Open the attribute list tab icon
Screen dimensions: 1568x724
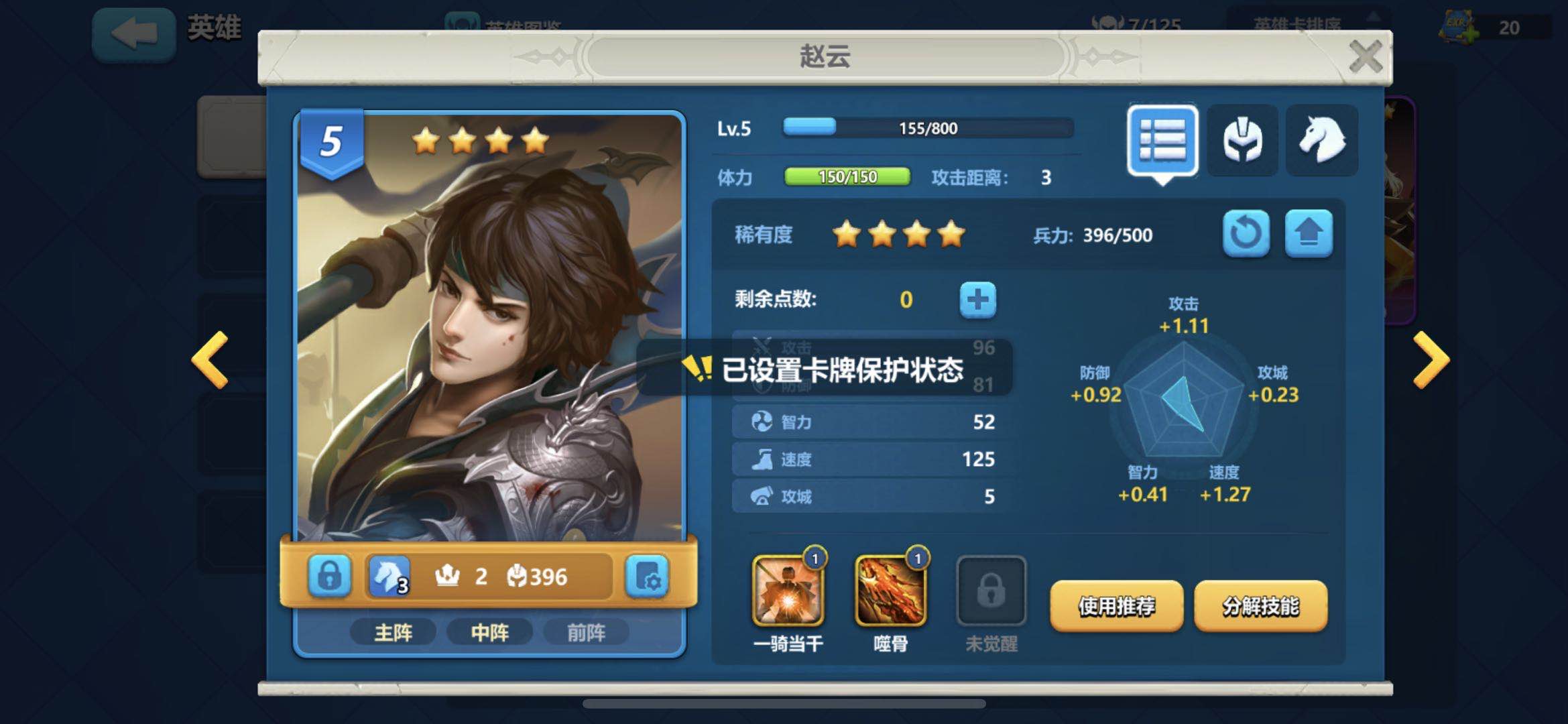point(1162,141)
